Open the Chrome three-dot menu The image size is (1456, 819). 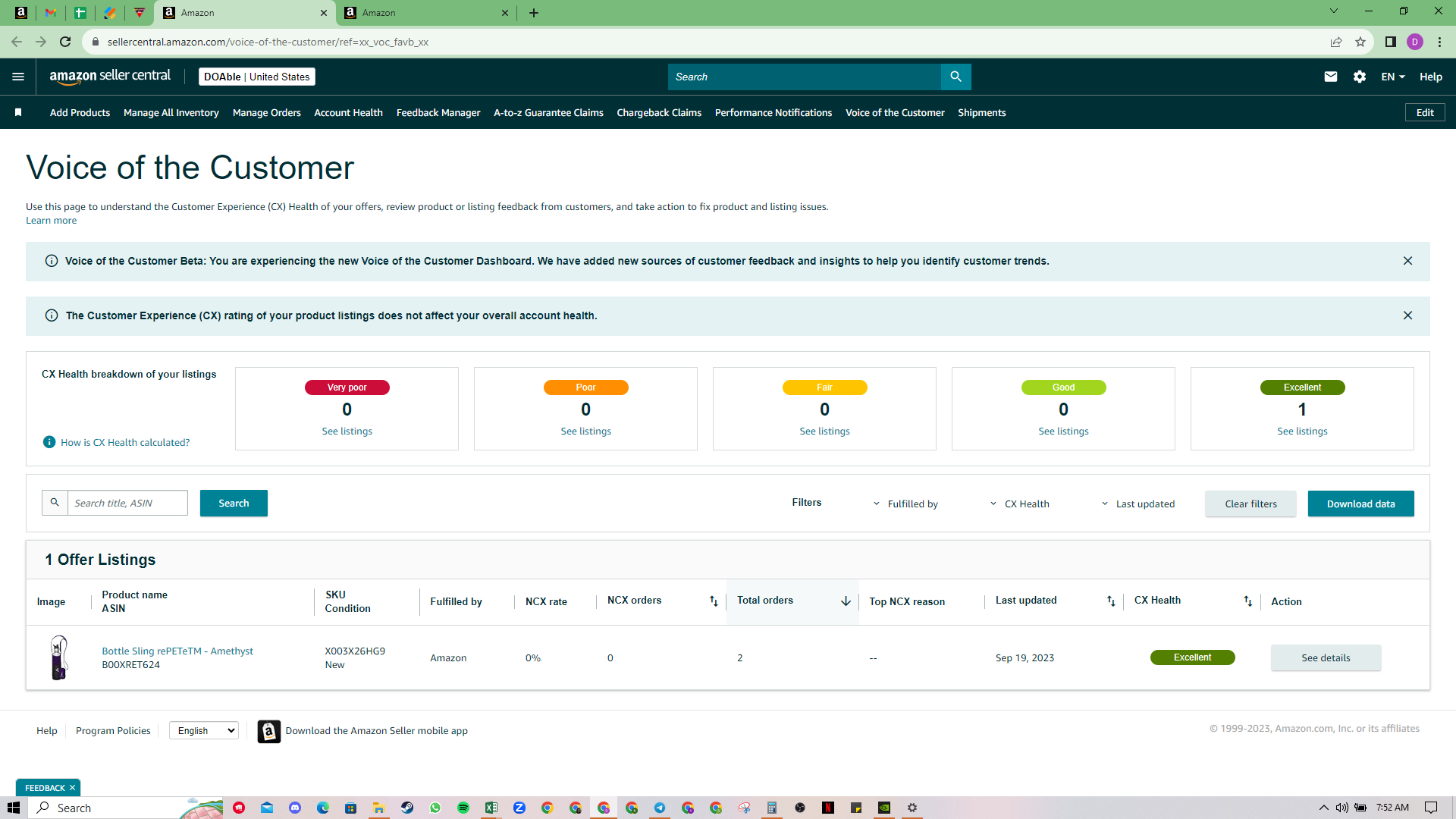tap(1439, 42)
